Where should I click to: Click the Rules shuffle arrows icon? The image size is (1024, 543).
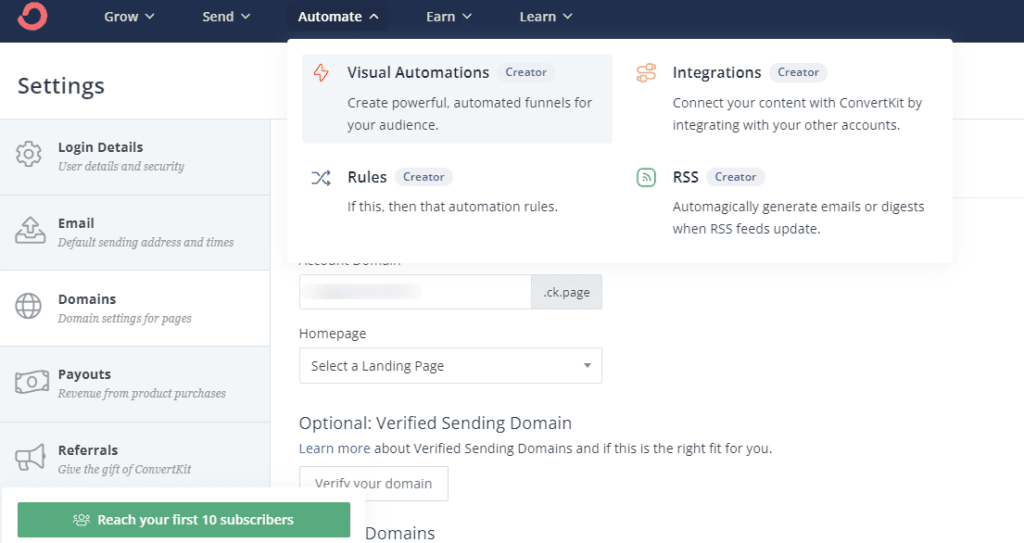coord(321,177)
